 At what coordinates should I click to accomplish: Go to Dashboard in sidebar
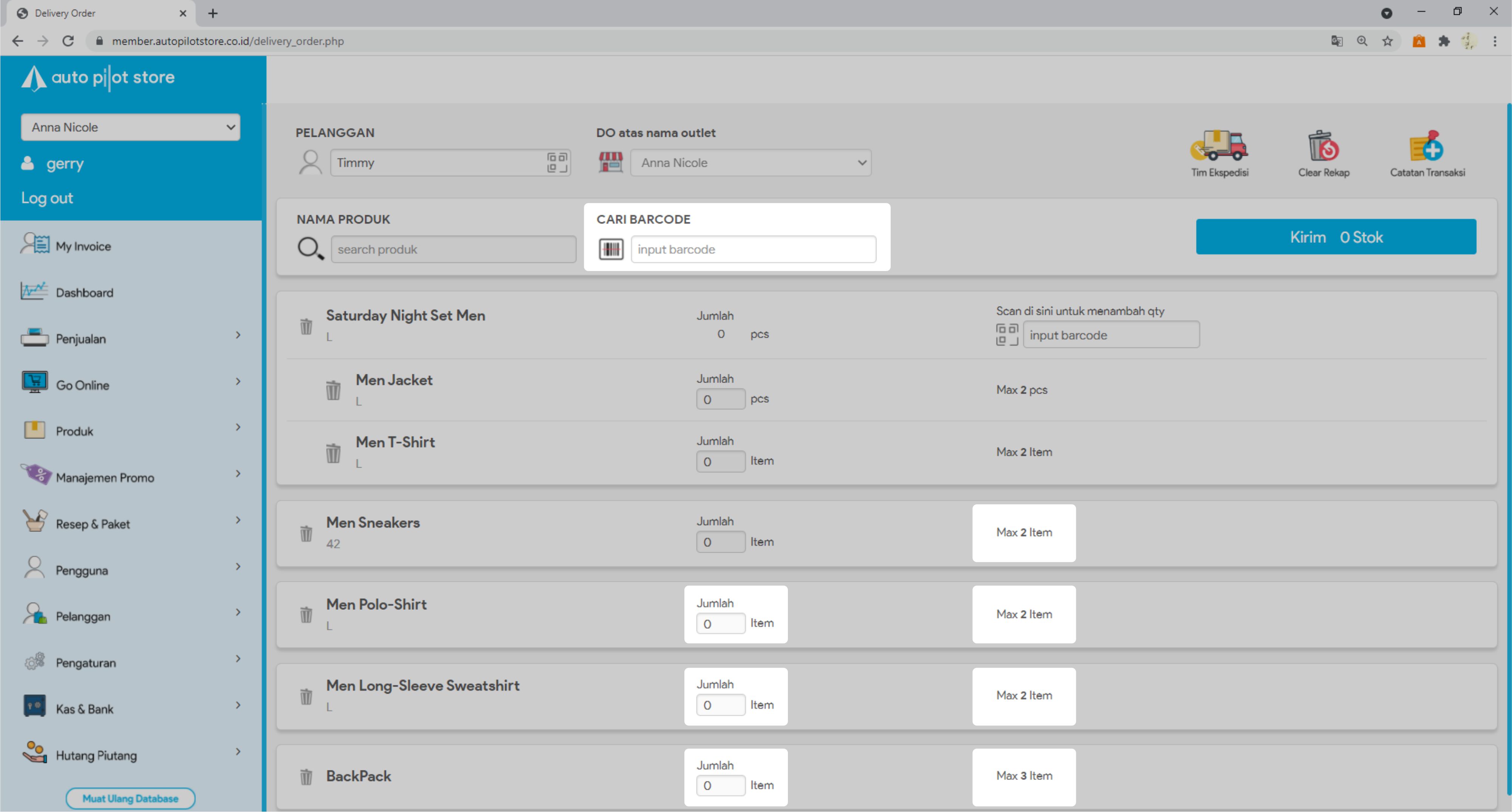(x=84, y=292)
